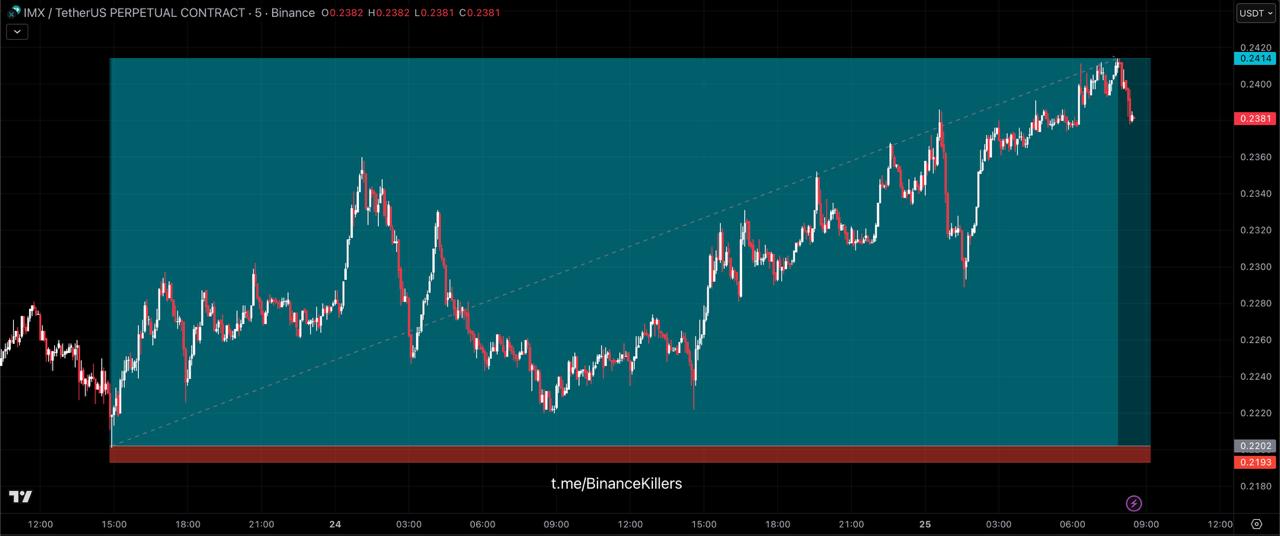Select the gray 0.2202 entry price label
The height and width of the screenshot is (536, 1280).
[x=1255, y=446]
